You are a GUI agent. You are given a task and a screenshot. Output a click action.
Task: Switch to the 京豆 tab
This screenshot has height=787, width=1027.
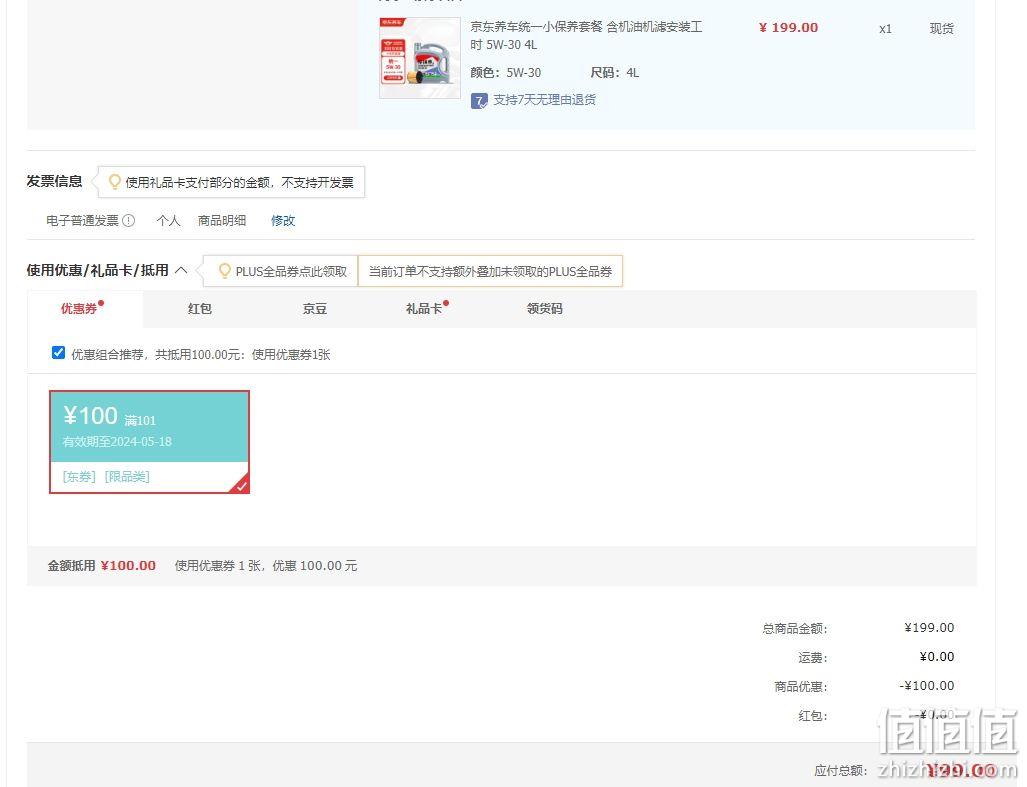click(x=314, y=308)
